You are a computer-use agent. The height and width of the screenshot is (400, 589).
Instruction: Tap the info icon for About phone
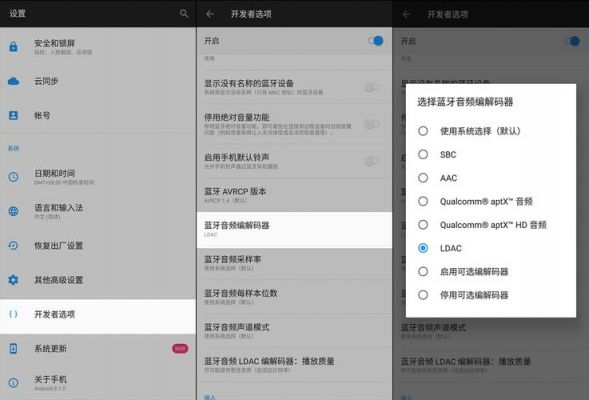13,383
